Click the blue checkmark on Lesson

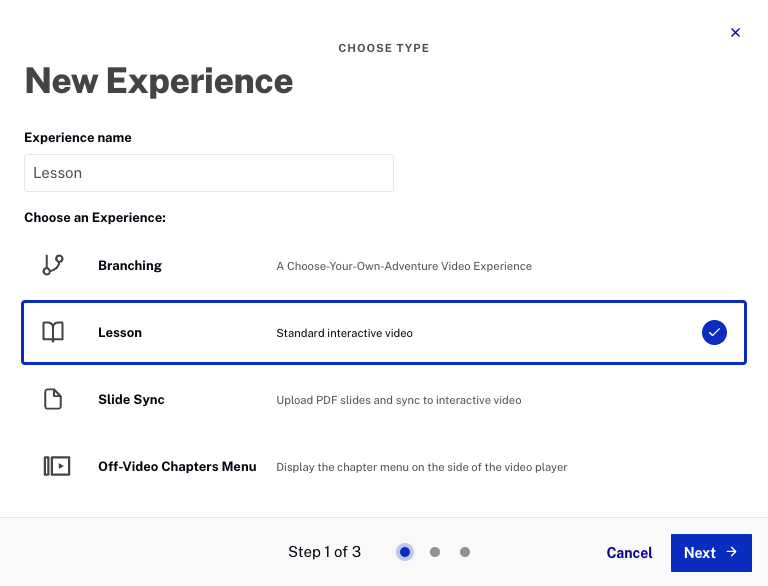click(x=714, y=332)
